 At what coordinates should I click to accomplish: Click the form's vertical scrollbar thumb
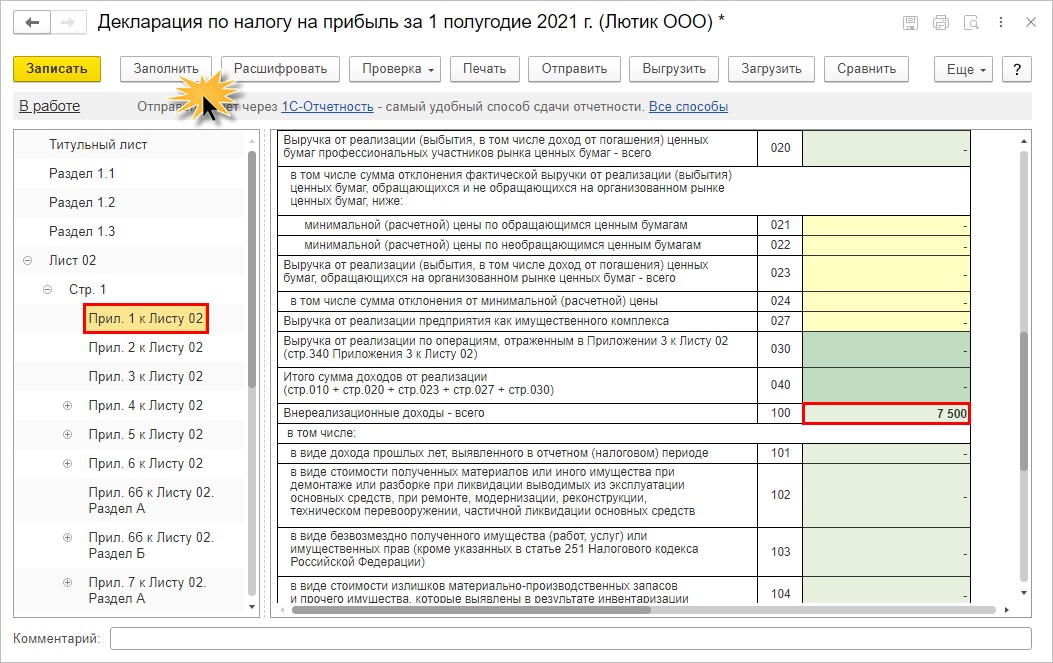(x=1023, y=400)
